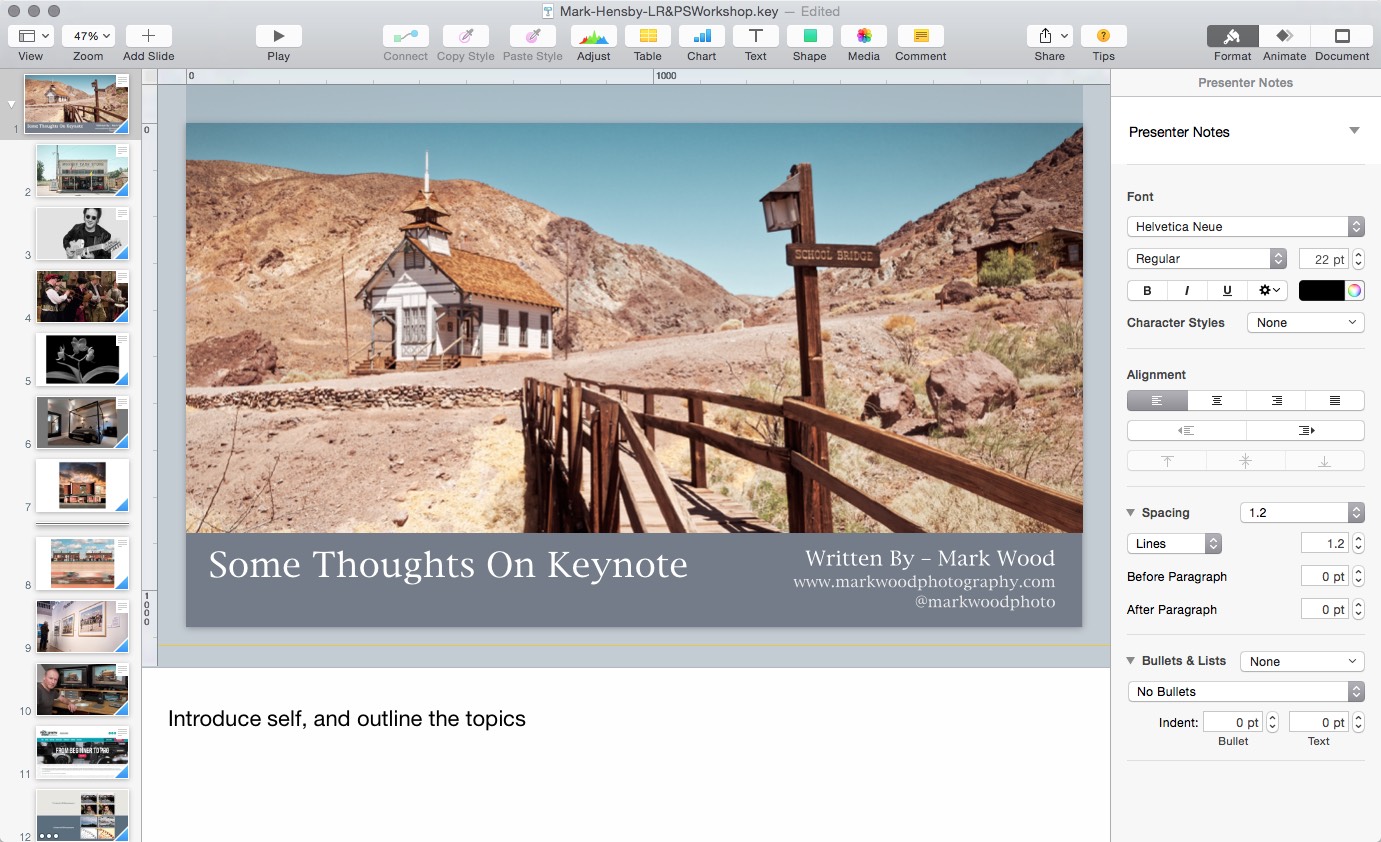Screen dimensions: 1381x842
Task: Insert a Chart
Action: point(702,36)
